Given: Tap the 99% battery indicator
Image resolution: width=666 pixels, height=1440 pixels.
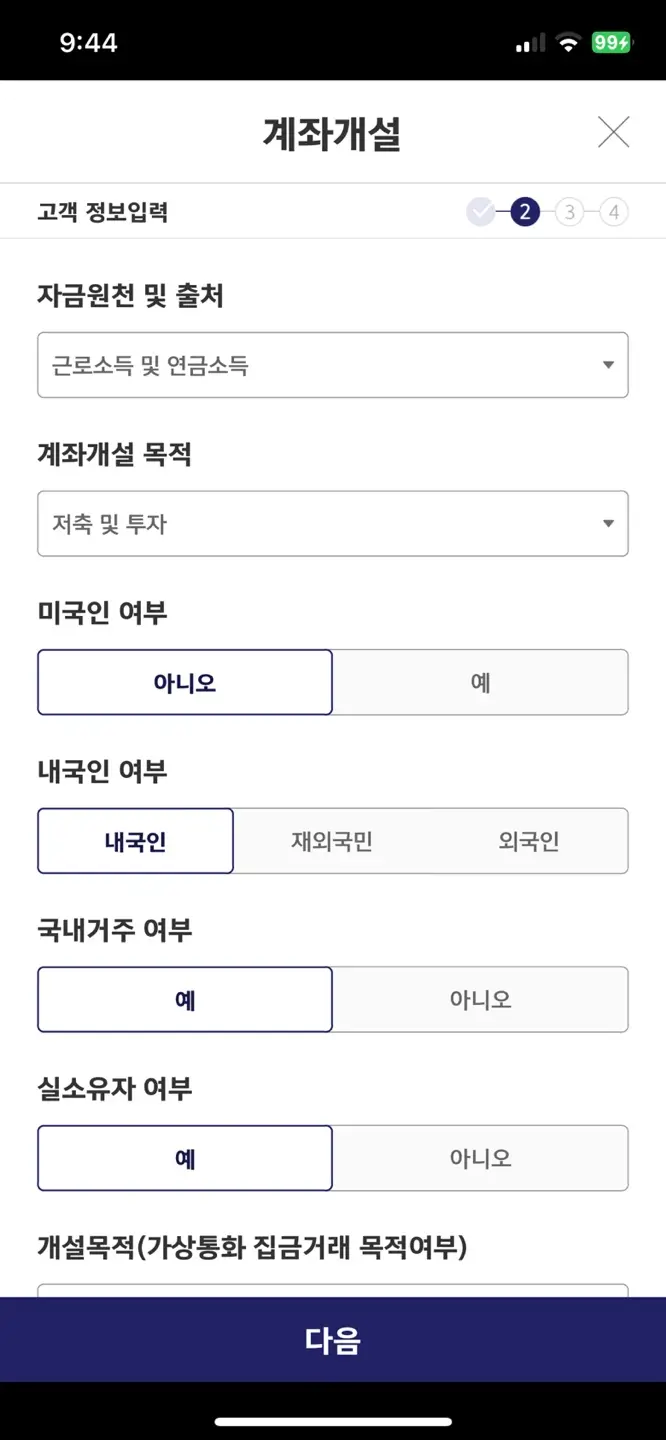Looking at the screenshot, I should point(613,41).
